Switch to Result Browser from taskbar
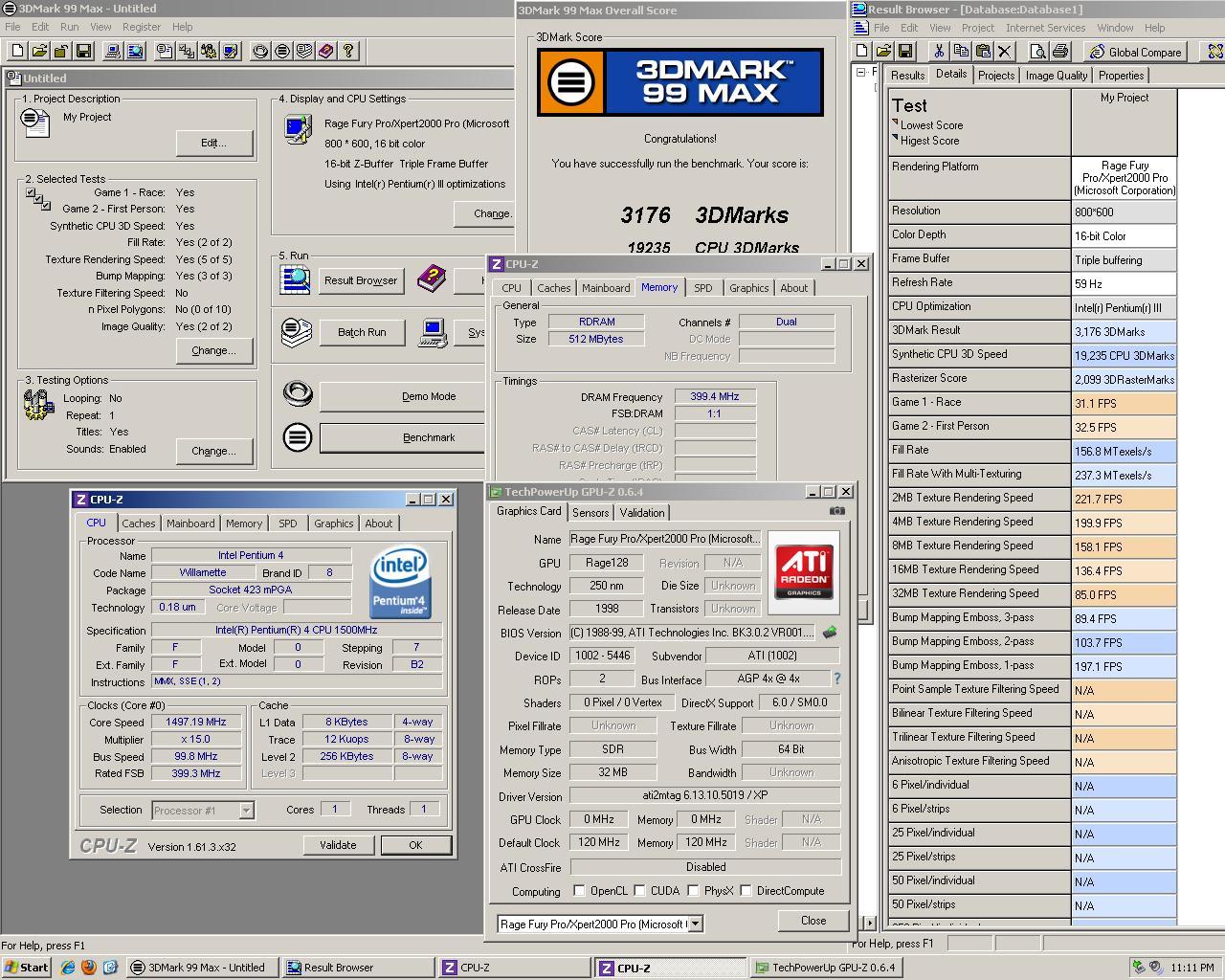The height and width of the screenshot is (980, 1225). coord(358,968)
